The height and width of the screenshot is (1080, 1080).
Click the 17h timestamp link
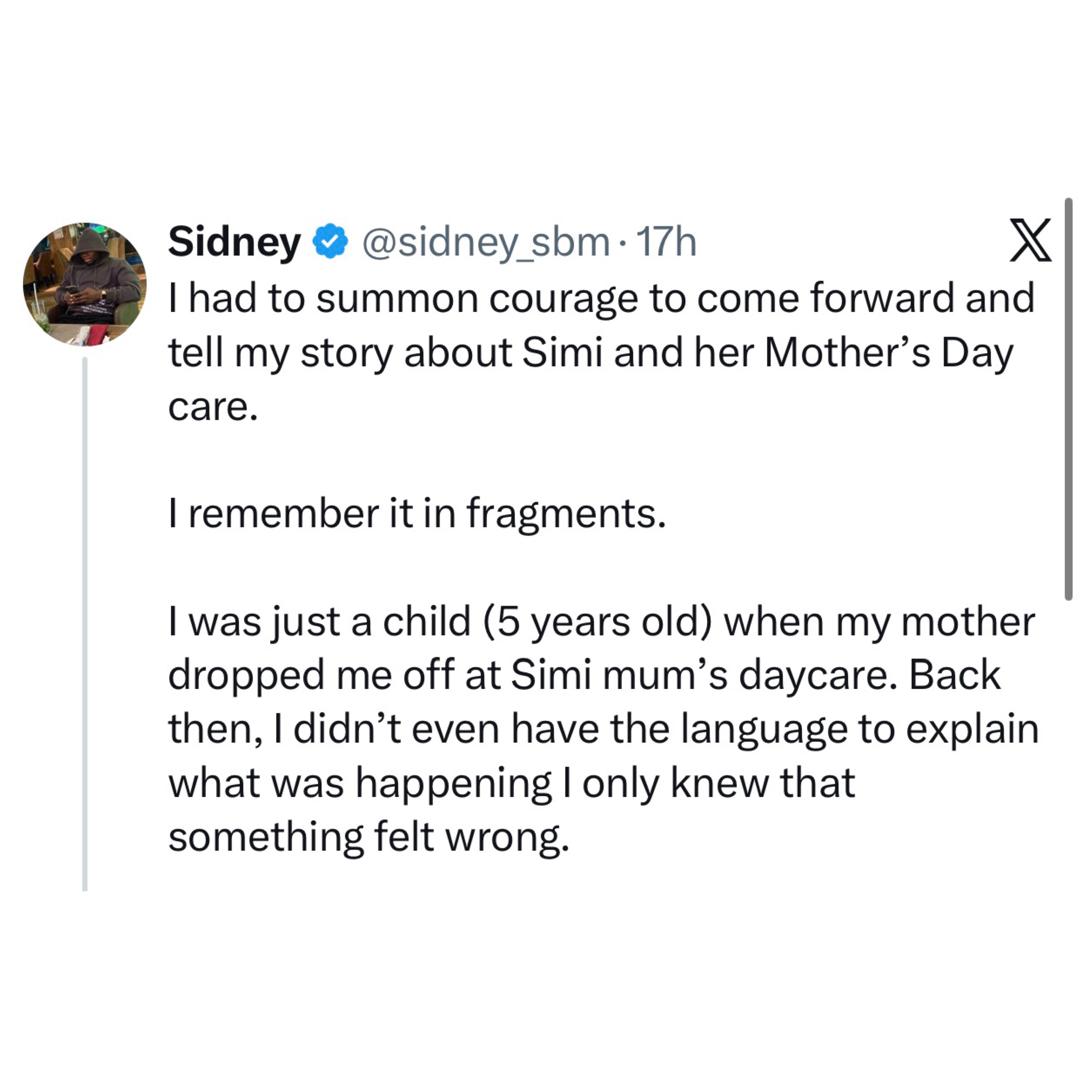point(666,241)
